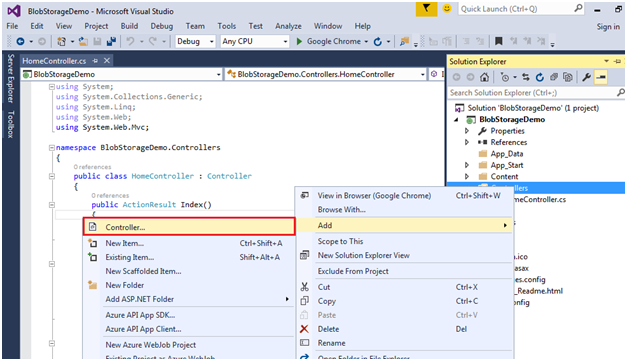Image resolution: width=627 pixels, height=361 pixels.
Task: Click the Search Solution Explorer field
Action: coord(536,93)
